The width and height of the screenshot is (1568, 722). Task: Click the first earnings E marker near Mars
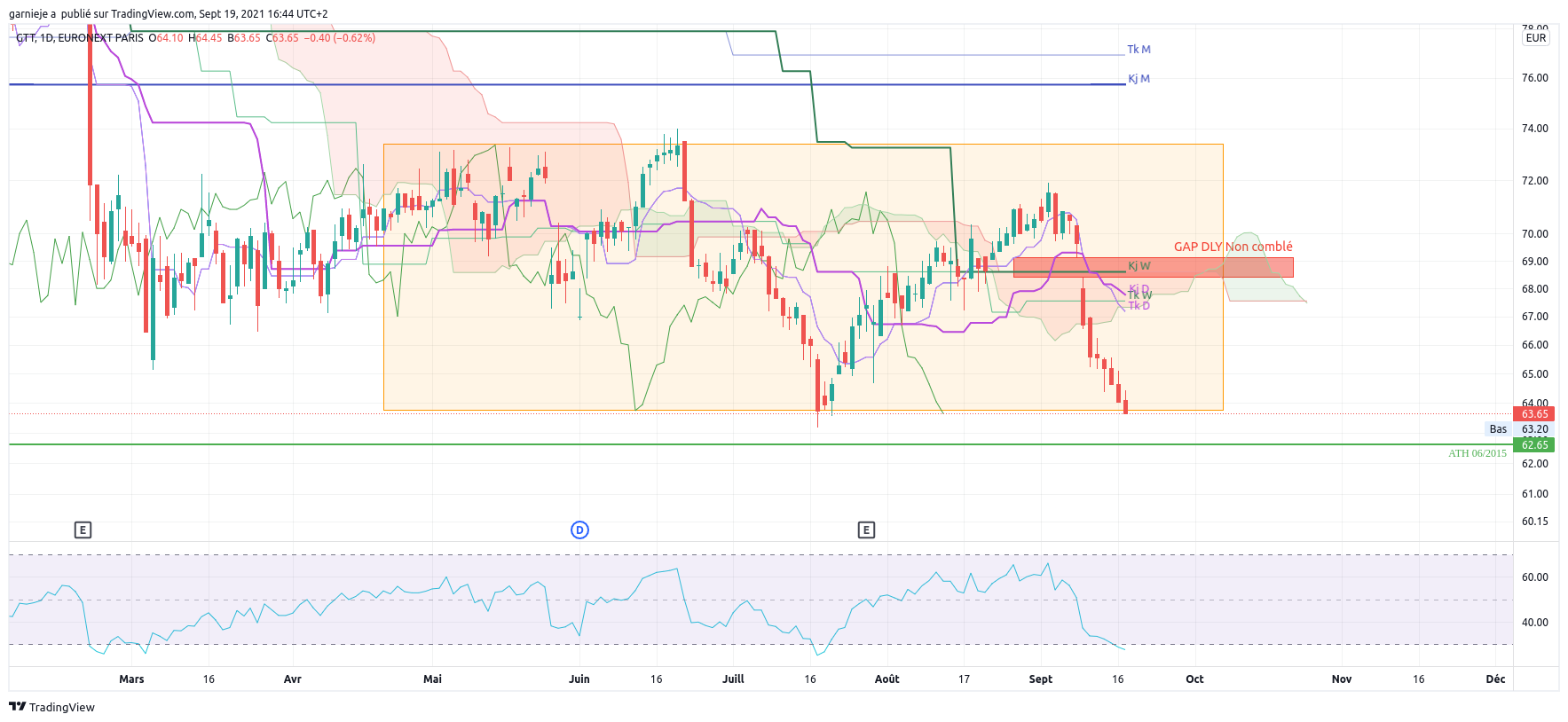tap(83, 530)
